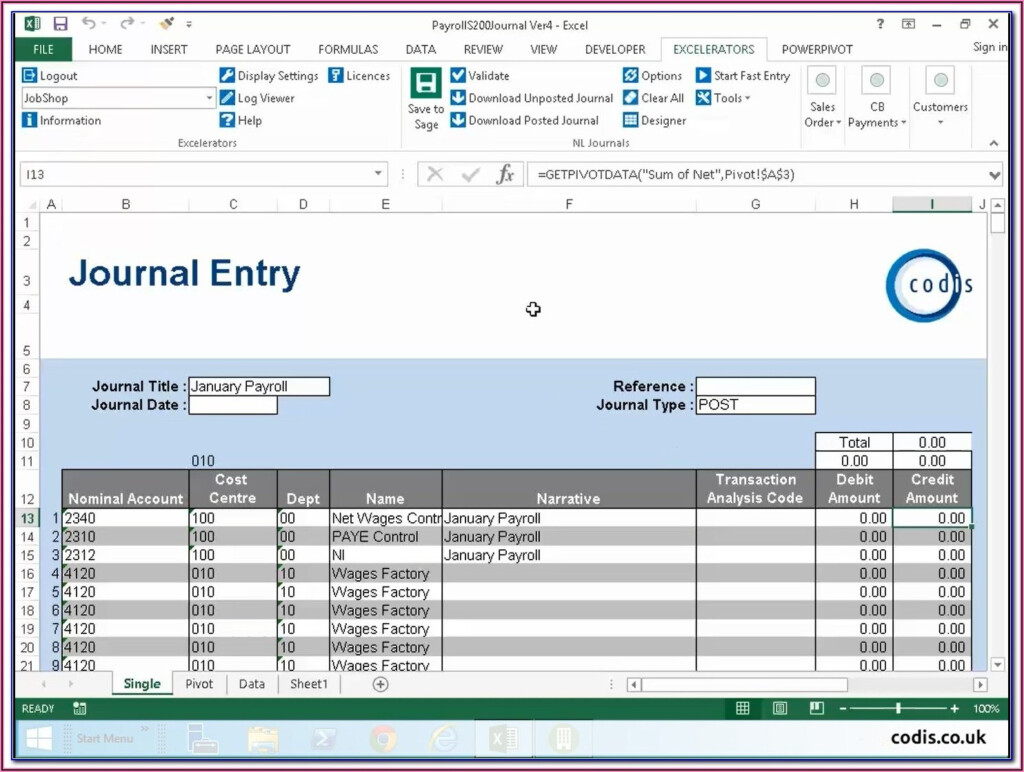This screenshot has height=772, width=1024.
Task: Switch to the DEVELOPER ribbon tab
Action: 615,49
